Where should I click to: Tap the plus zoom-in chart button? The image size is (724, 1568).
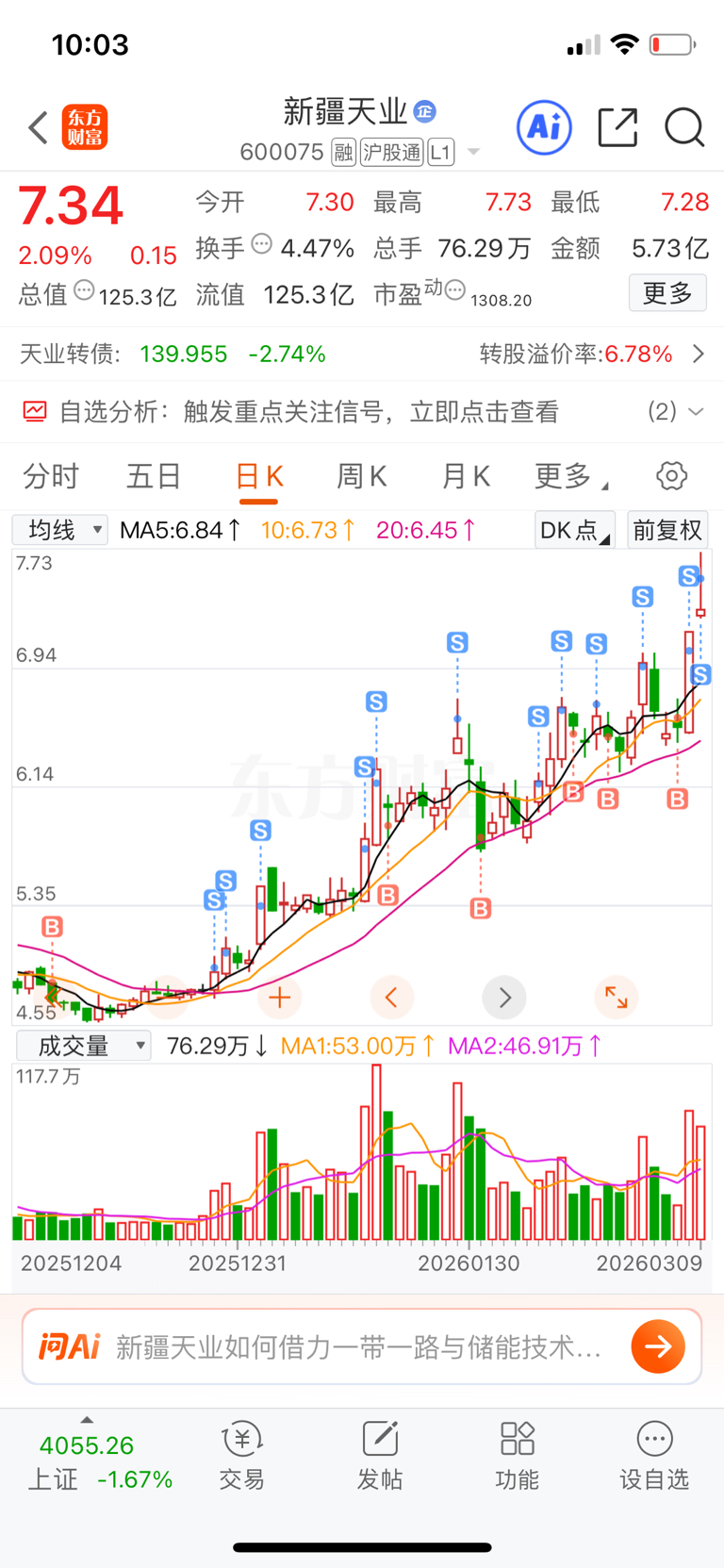tap(280, 998)
